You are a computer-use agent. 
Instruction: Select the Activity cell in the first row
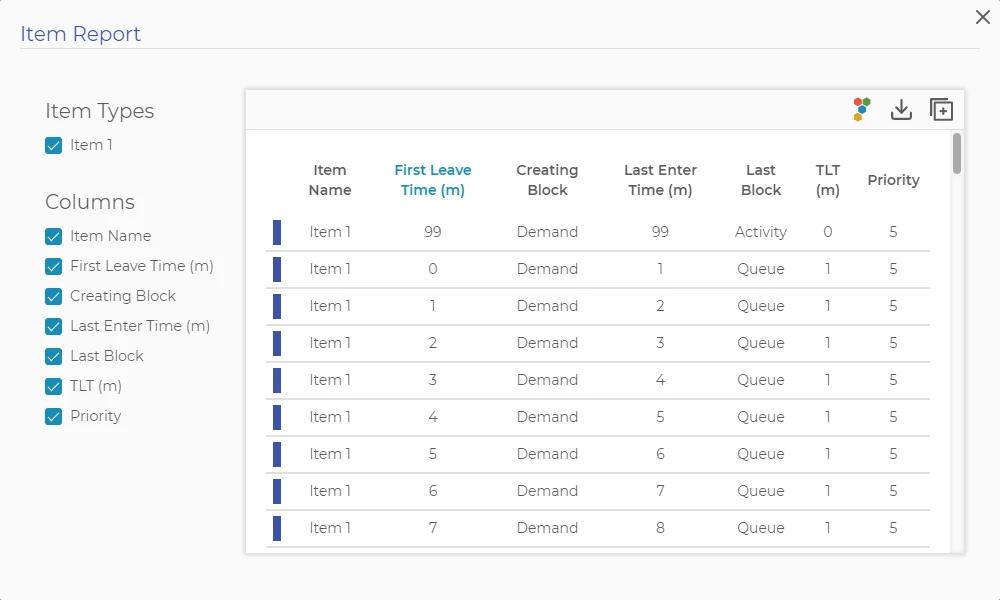pyautogui.click(x=761, y=231)
